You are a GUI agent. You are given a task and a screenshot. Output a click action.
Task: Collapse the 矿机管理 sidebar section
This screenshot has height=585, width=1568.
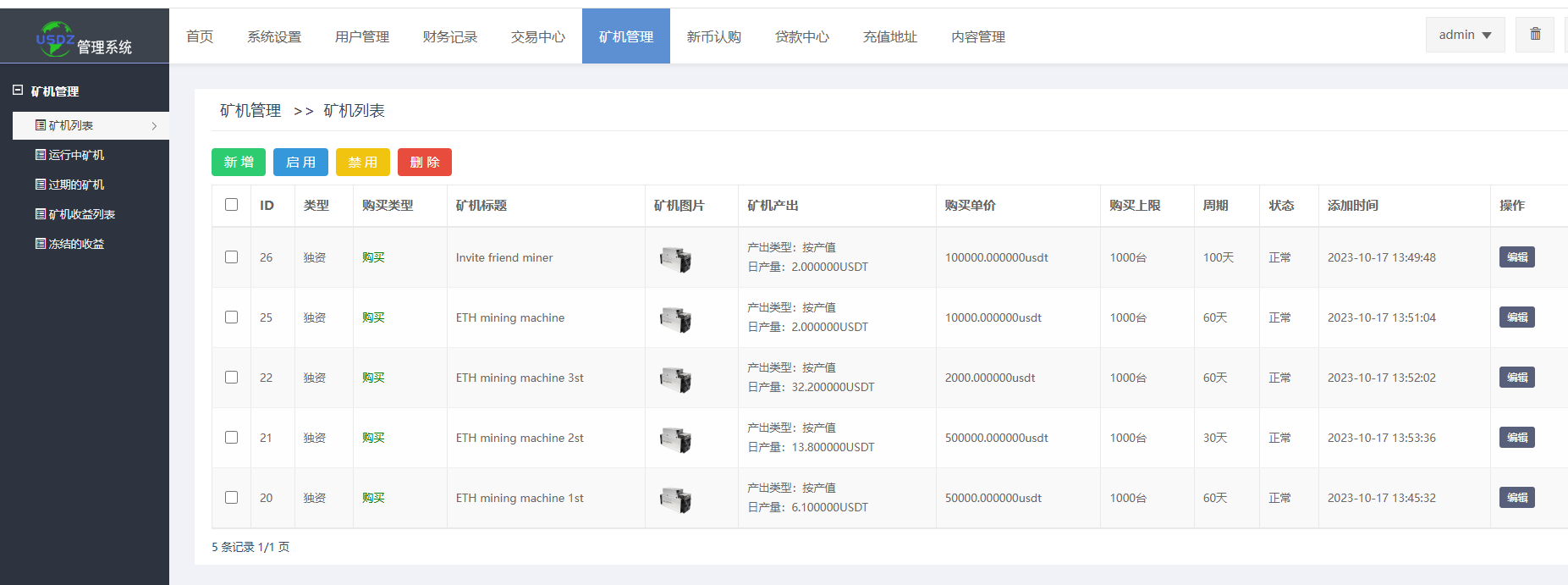pos(18,91)
